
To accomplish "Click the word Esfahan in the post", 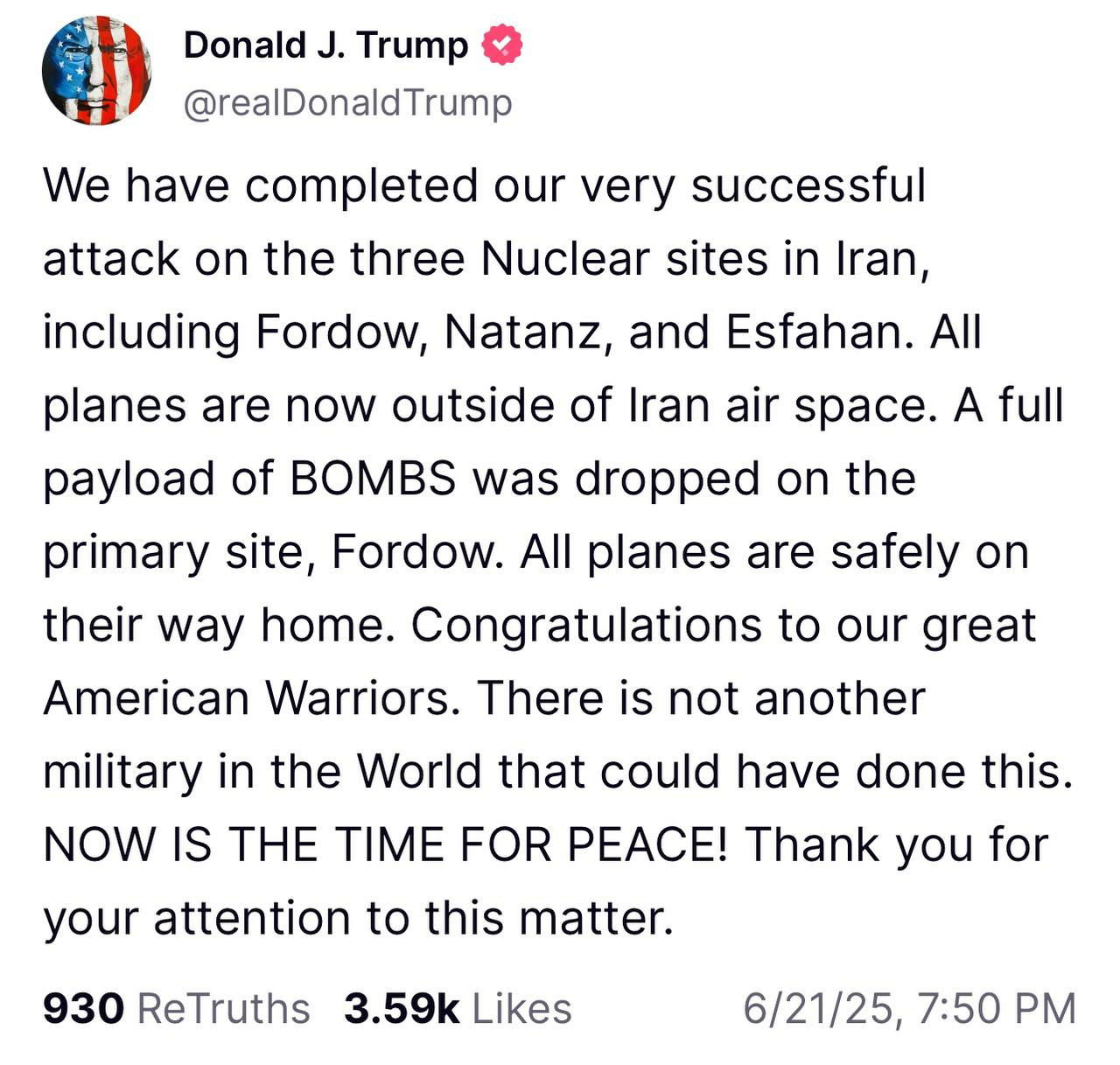I will click(819, 333).
